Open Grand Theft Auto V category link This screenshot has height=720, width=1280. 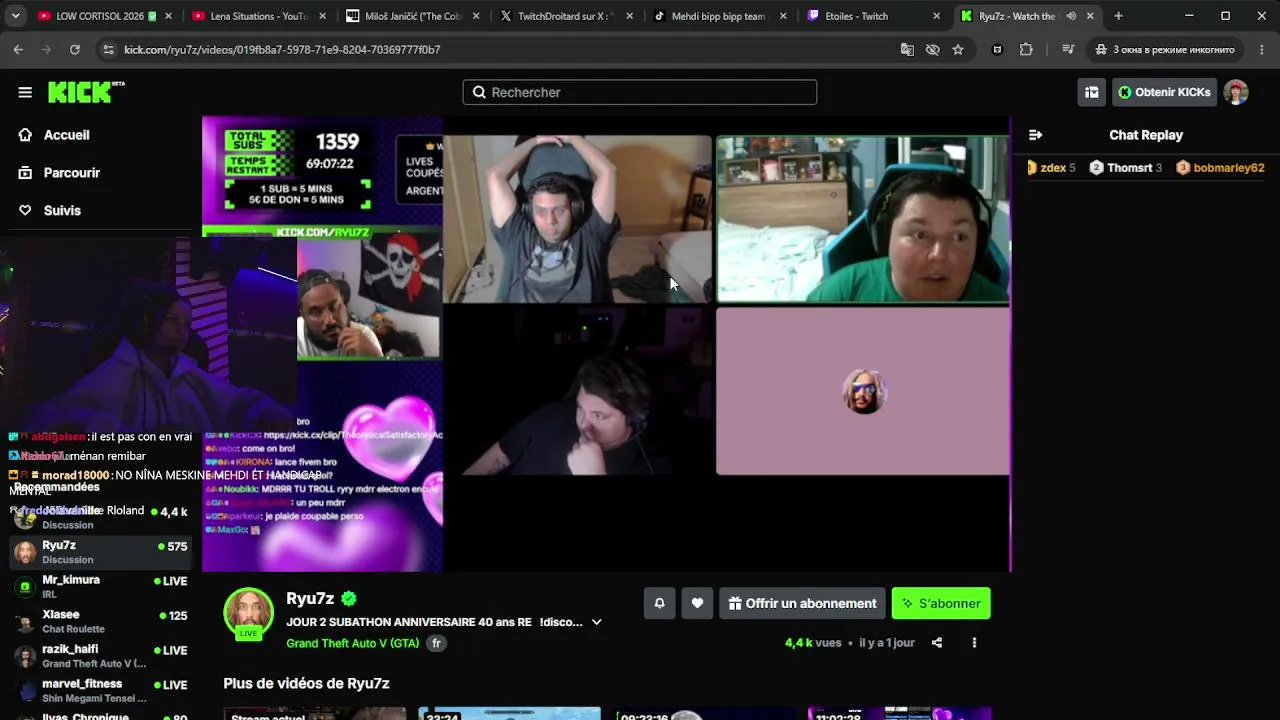coord(352,643)
